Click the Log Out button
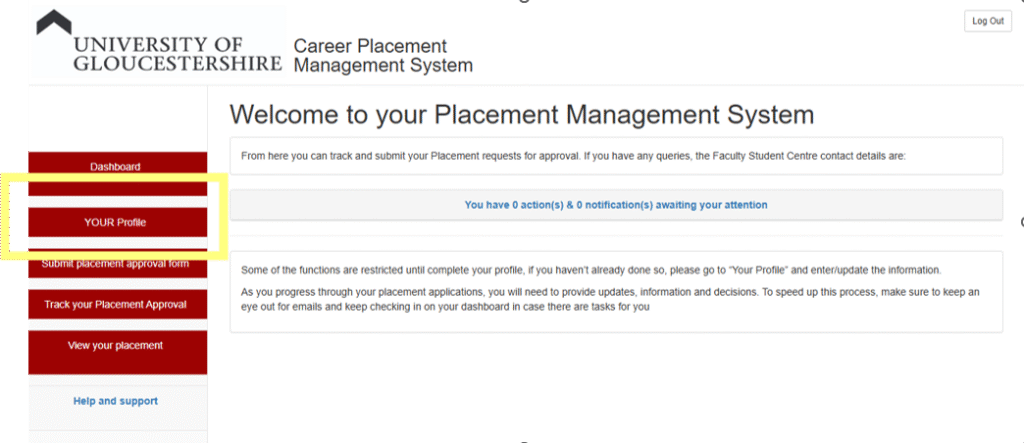This screenshot has height=443, width=1024. point(987,21)
